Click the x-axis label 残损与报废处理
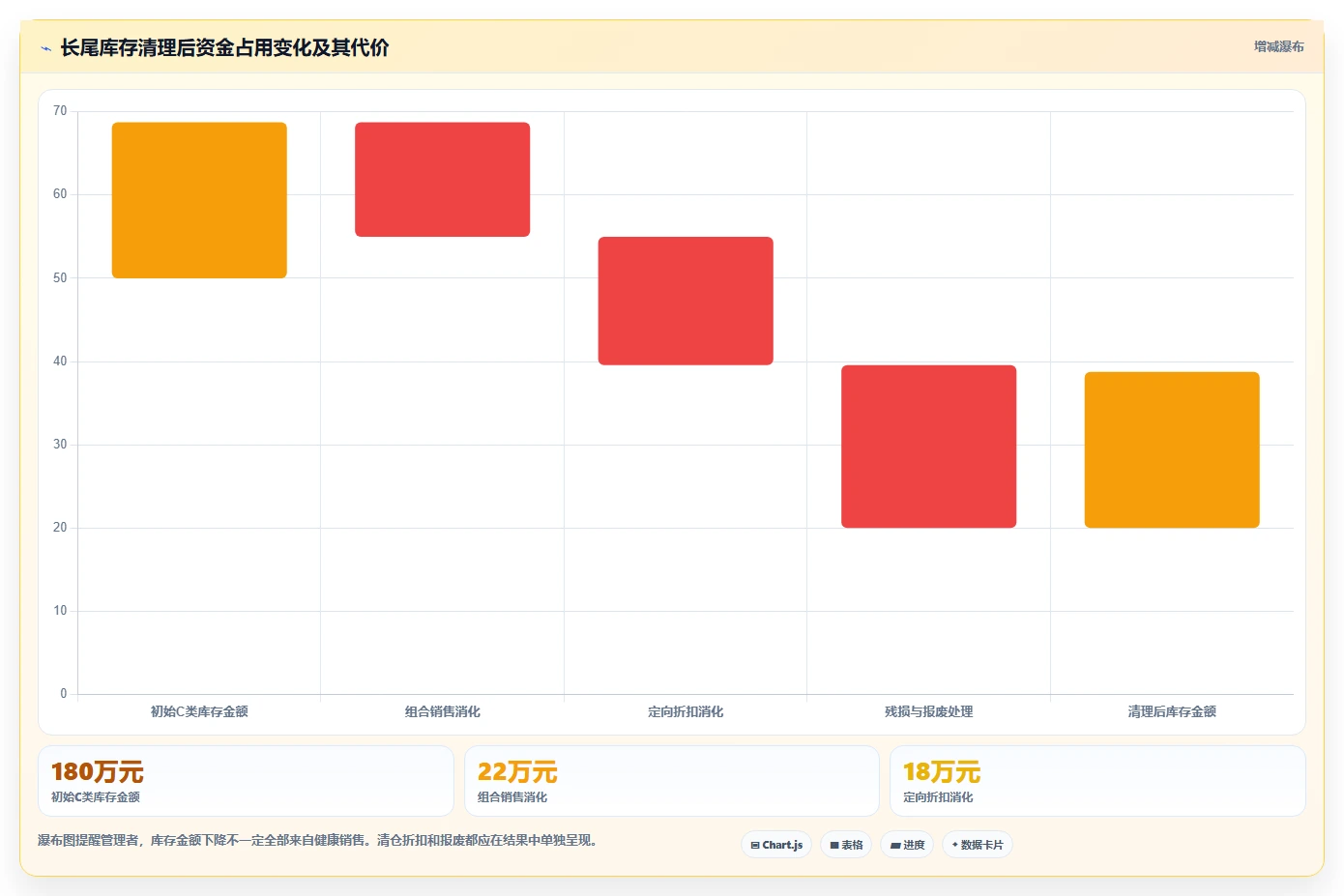Screen dimensions: 1344x896 (x=928, y=711)
